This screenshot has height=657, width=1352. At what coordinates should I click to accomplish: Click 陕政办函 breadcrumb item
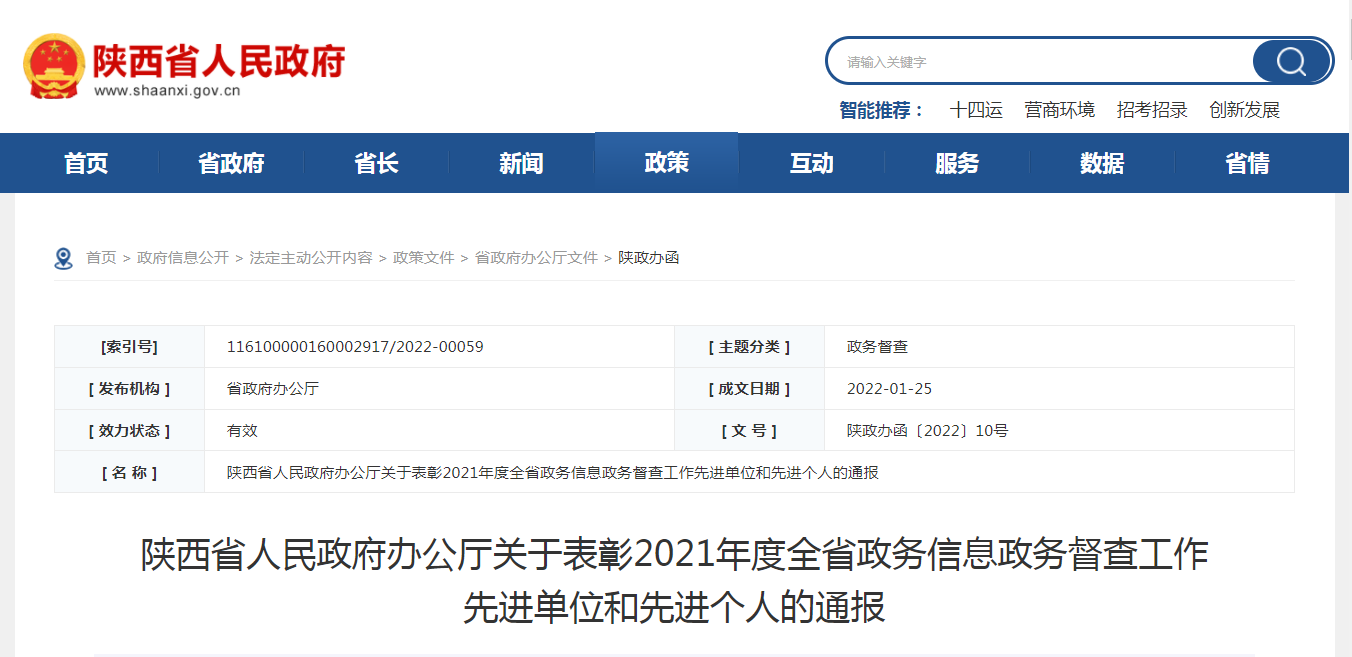649,258
